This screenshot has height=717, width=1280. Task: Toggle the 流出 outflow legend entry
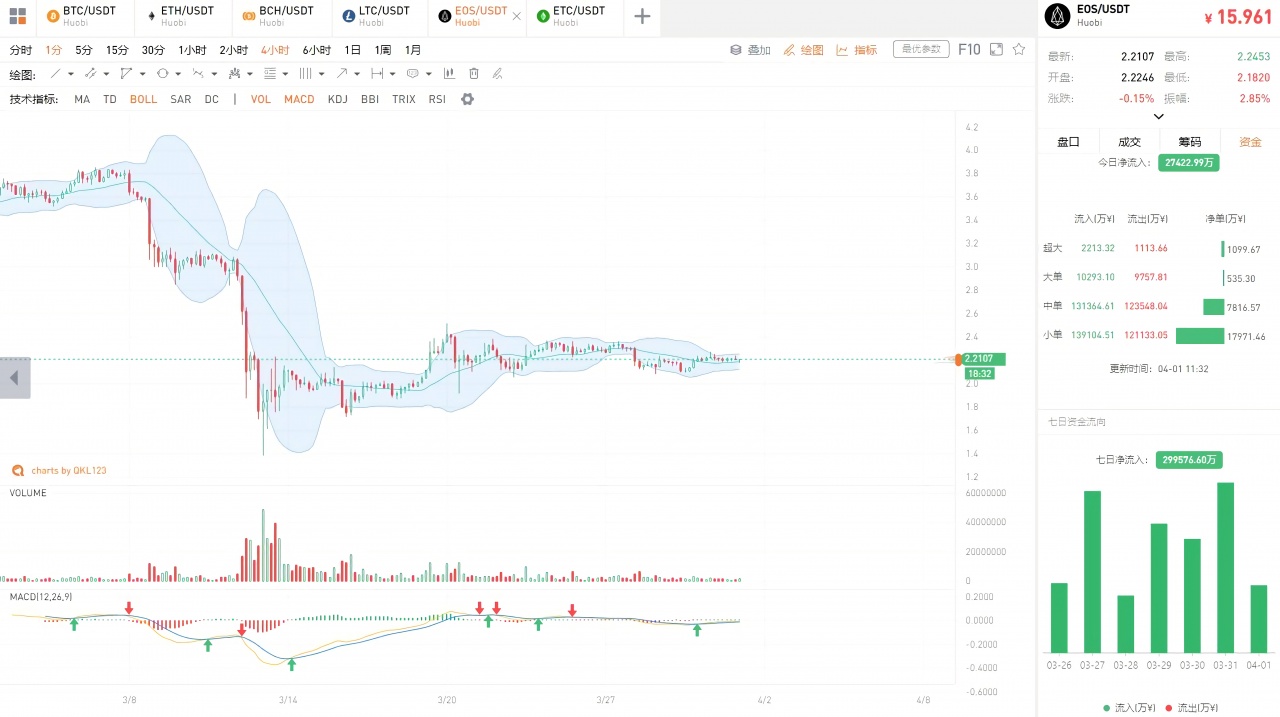[1192, 707]
